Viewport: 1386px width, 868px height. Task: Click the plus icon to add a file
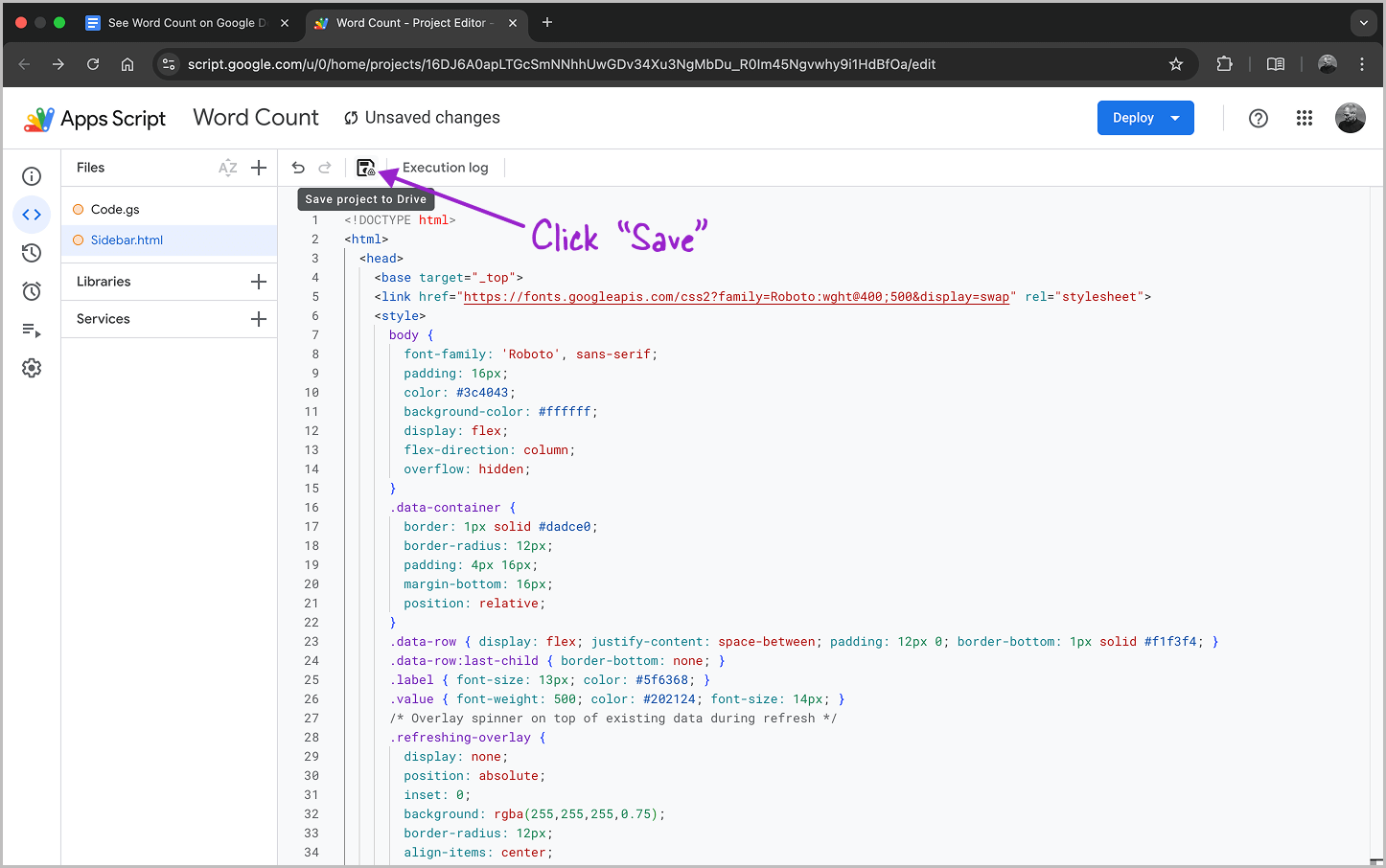tap(259, 168)
